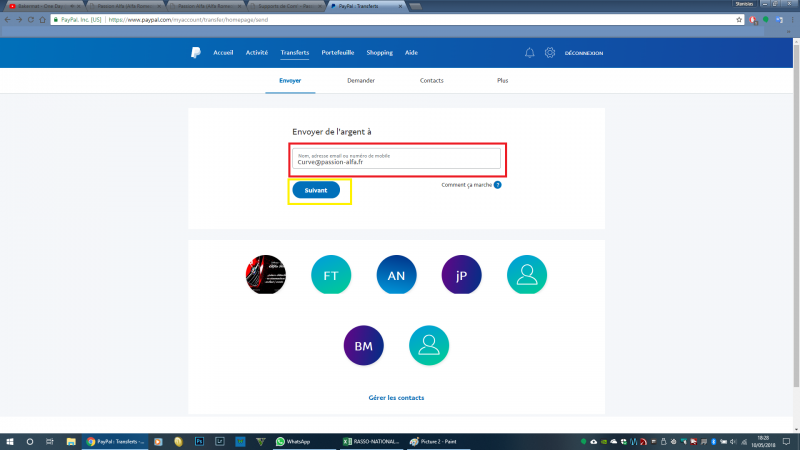Bookmark page with the star icon

click(738, 19)
